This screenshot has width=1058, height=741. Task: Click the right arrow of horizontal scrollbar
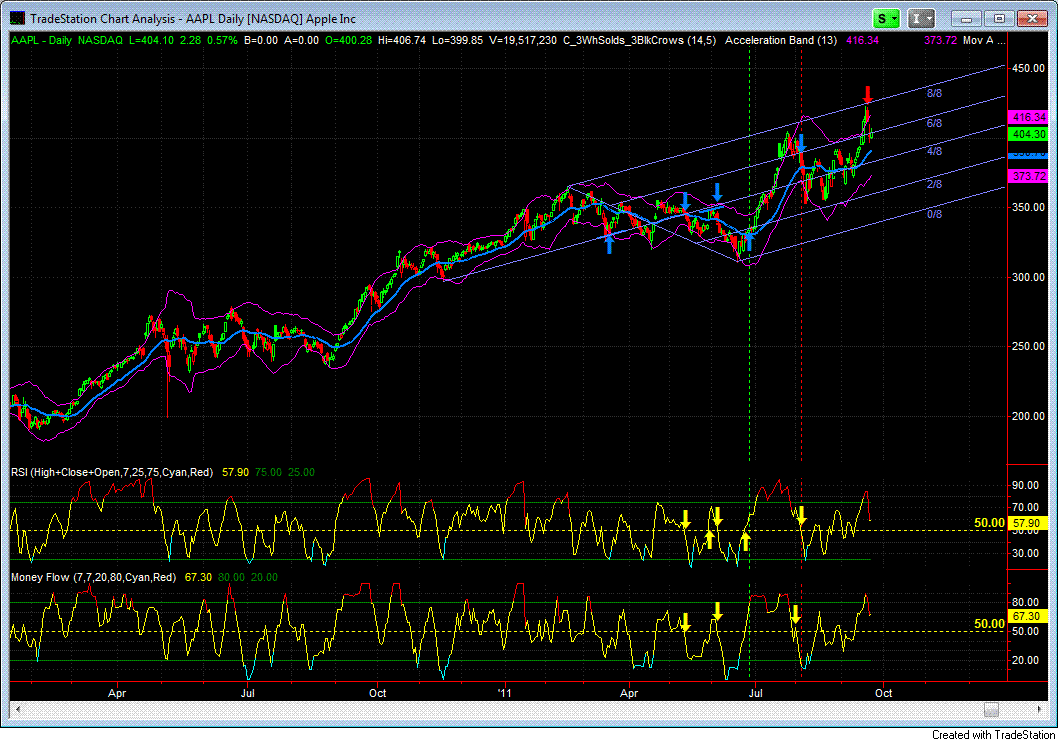pos(1040,709)
